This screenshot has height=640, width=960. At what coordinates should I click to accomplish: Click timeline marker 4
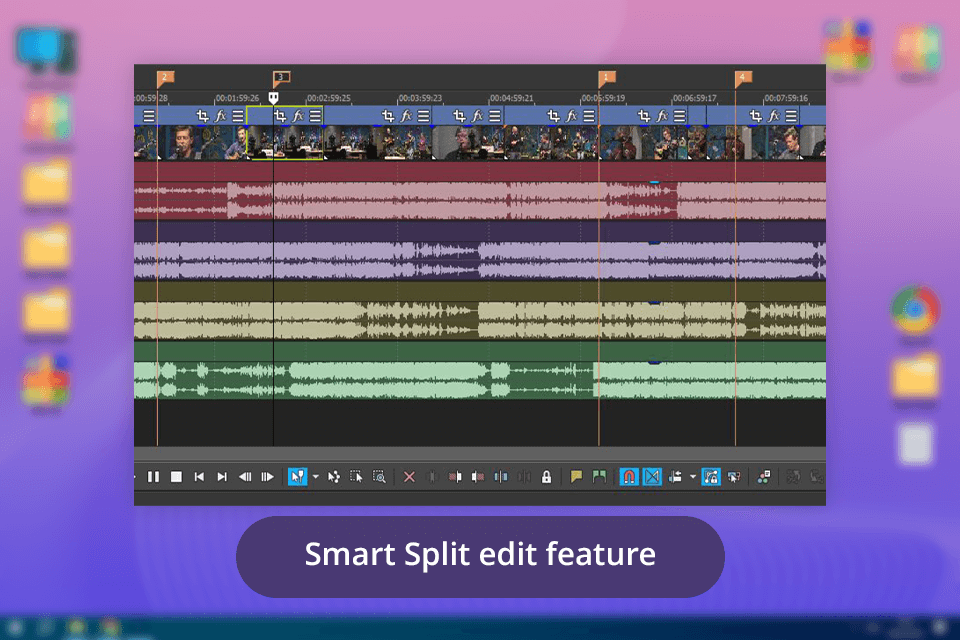[x=743, y=78]
